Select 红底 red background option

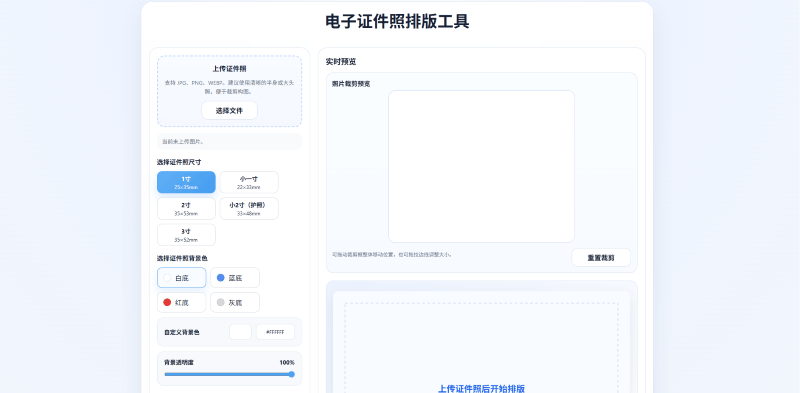click(182, 303)
